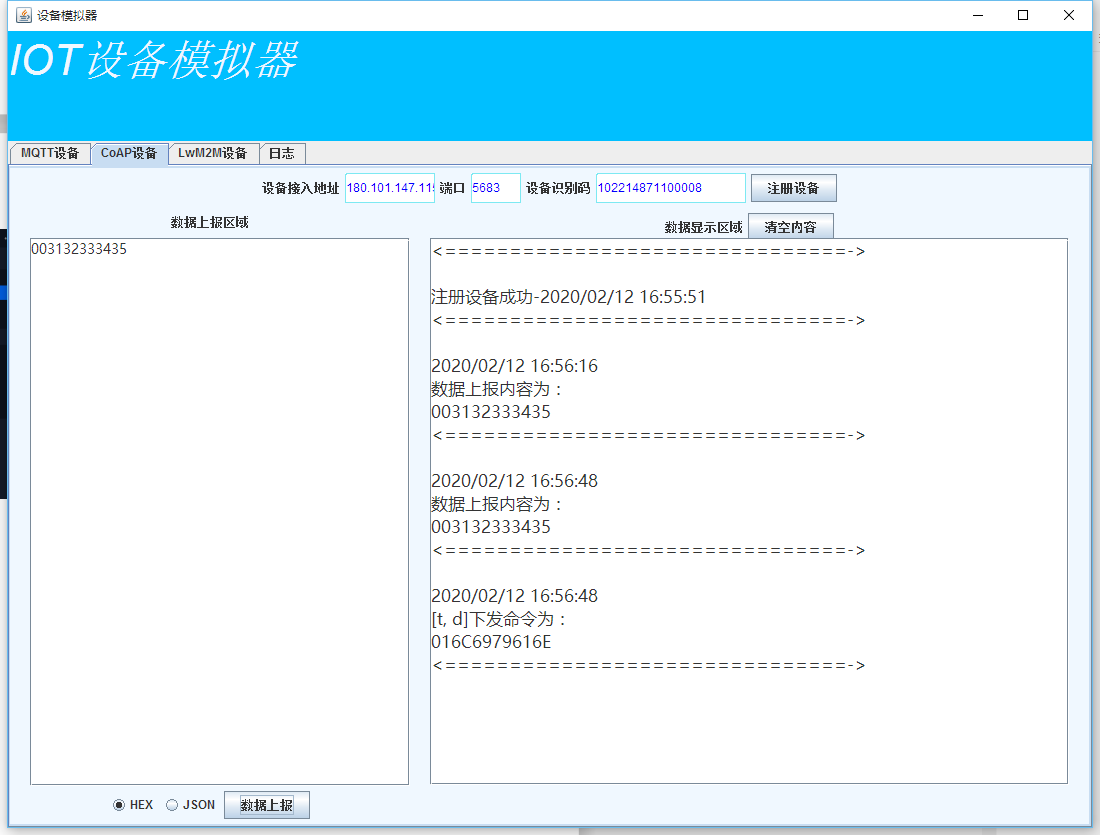Click the 003132333435 text in 数据上报区域
Screen dimensions: 1100x835
pos(79,250)
